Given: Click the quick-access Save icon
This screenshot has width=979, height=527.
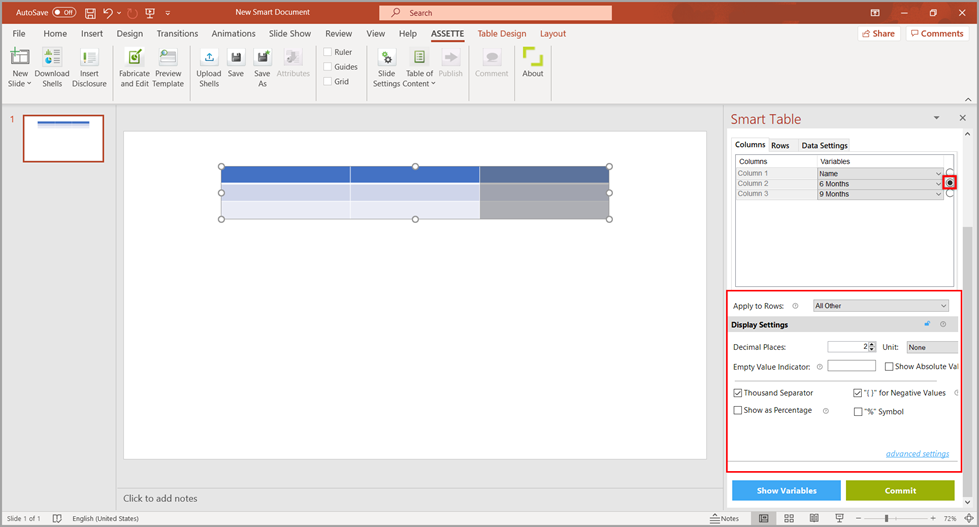Looking at the screenshot, I should click(90, 12).
